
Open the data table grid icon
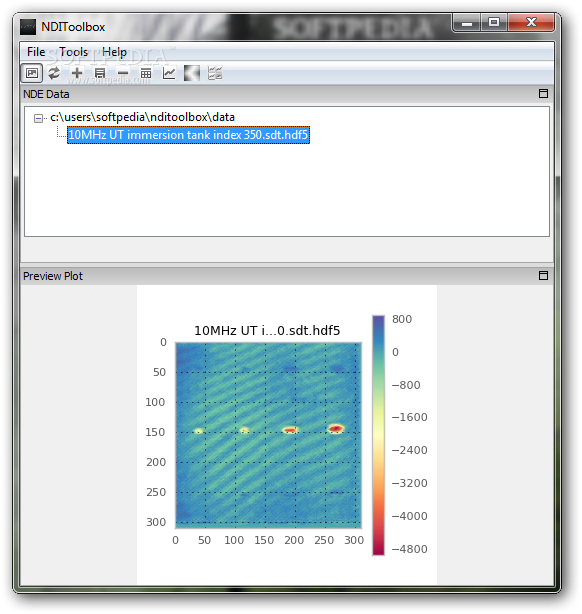coord(146,73)
